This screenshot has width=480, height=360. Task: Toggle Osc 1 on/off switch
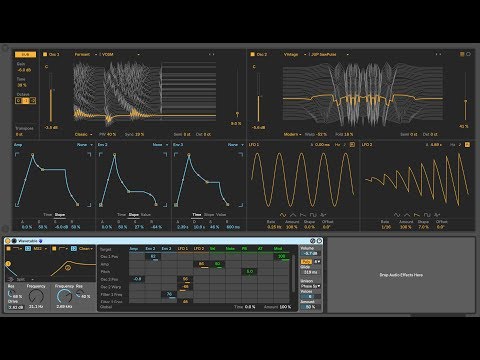(x=45, y=54)
